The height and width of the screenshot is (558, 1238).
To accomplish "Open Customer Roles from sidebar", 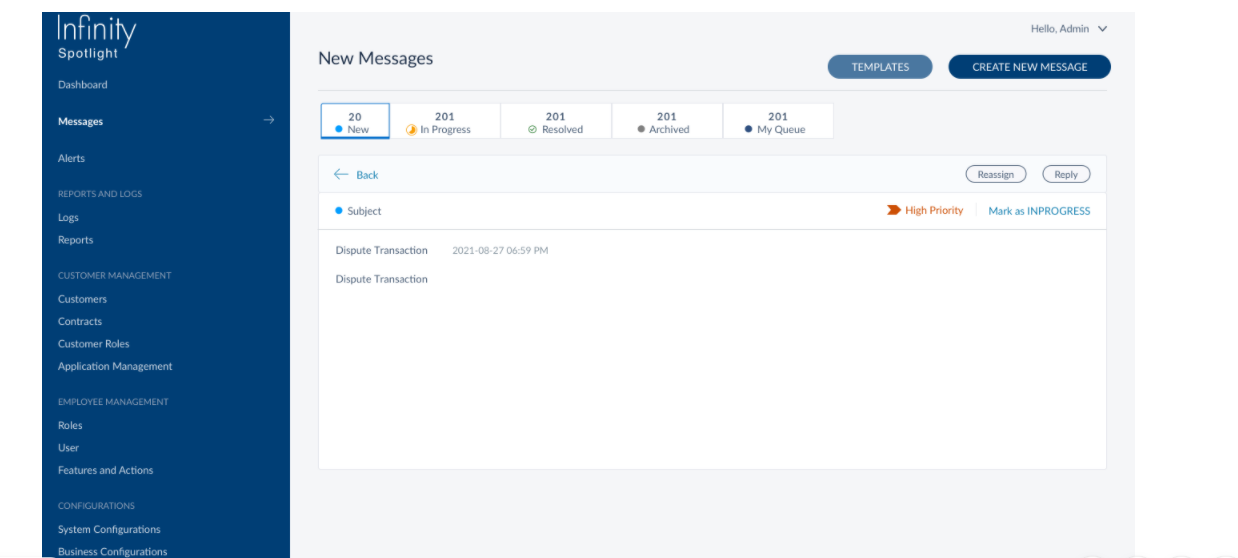I will pyautogui.click(x=94, y=344).
